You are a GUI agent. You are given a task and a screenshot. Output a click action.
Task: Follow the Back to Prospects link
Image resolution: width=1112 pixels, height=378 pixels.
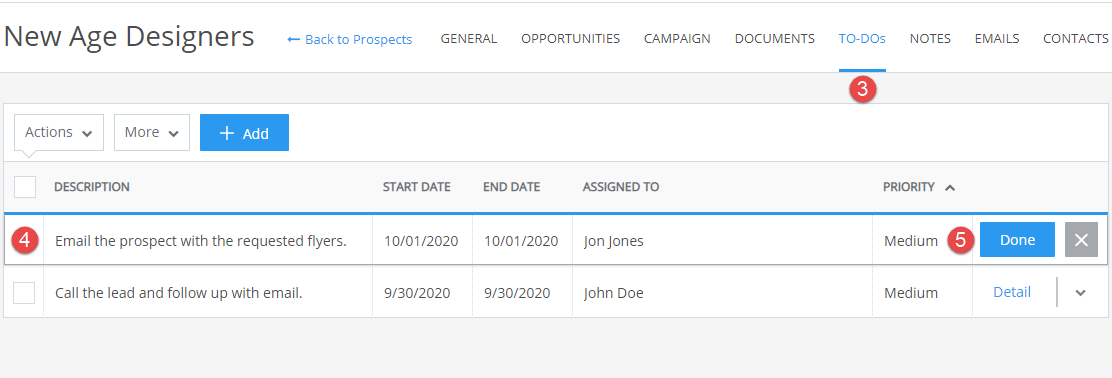pyautogui.click(x=350, y=40)
